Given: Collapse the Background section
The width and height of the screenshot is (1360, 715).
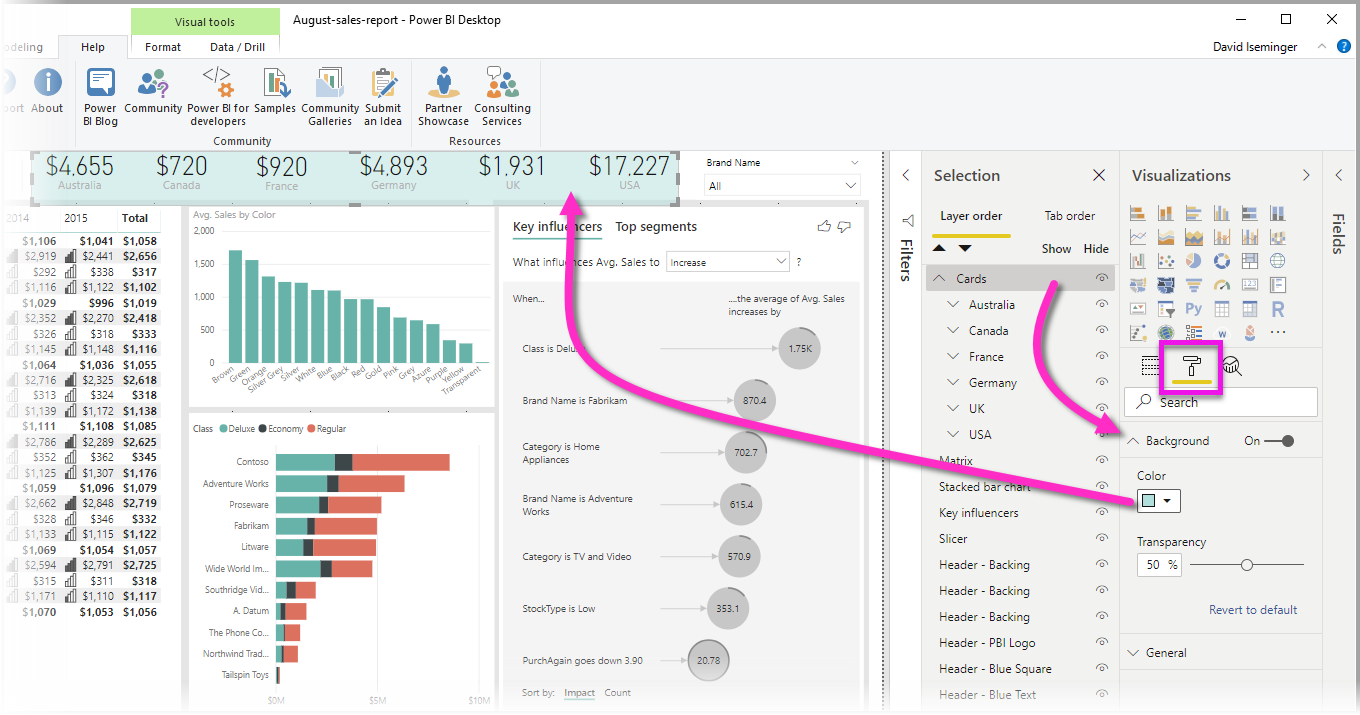Looking at the screenshot, I should pyautogui.click(x=1134, y=441).
